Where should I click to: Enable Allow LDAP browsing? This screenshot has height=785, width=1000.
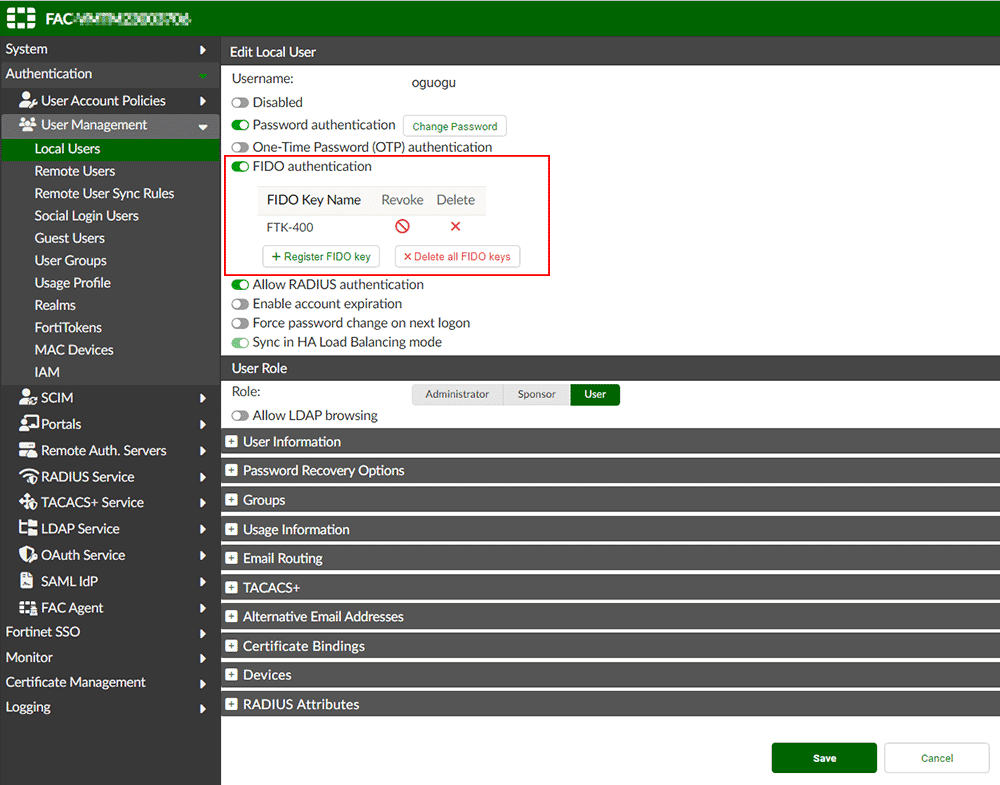pos(240,416)
